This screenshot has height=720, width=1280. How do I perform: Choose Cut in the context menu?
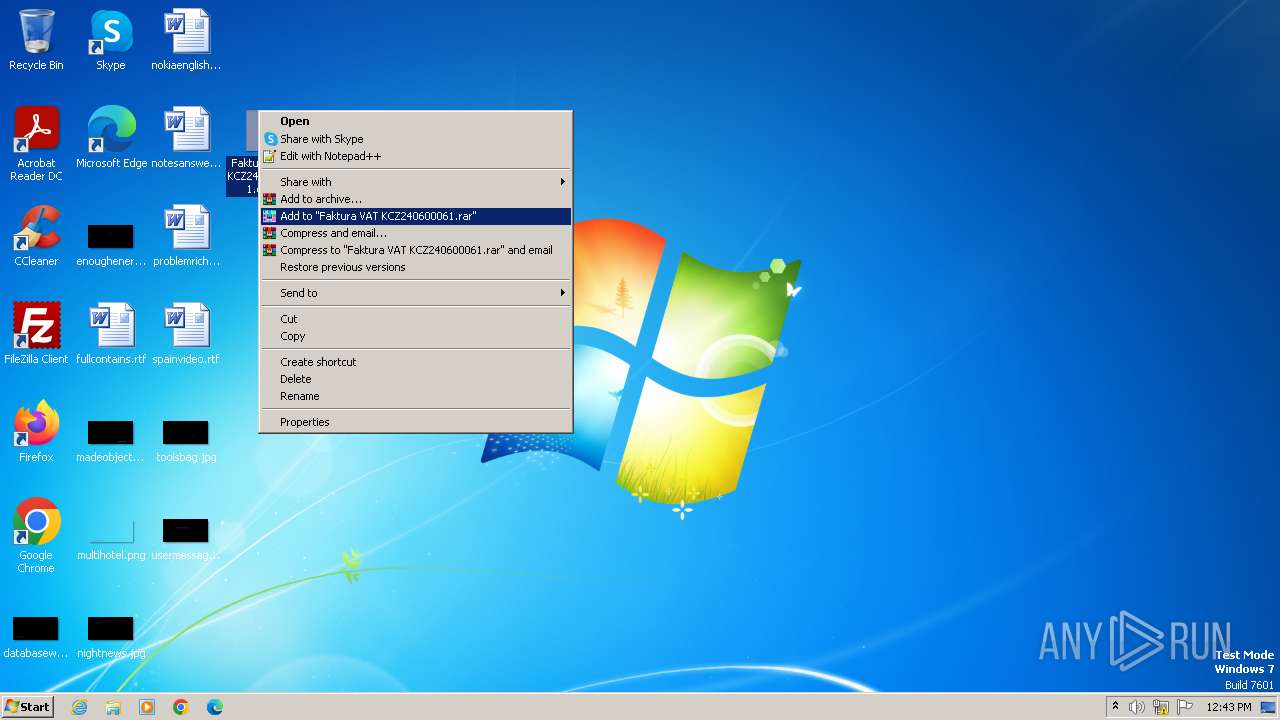[415, 319]
